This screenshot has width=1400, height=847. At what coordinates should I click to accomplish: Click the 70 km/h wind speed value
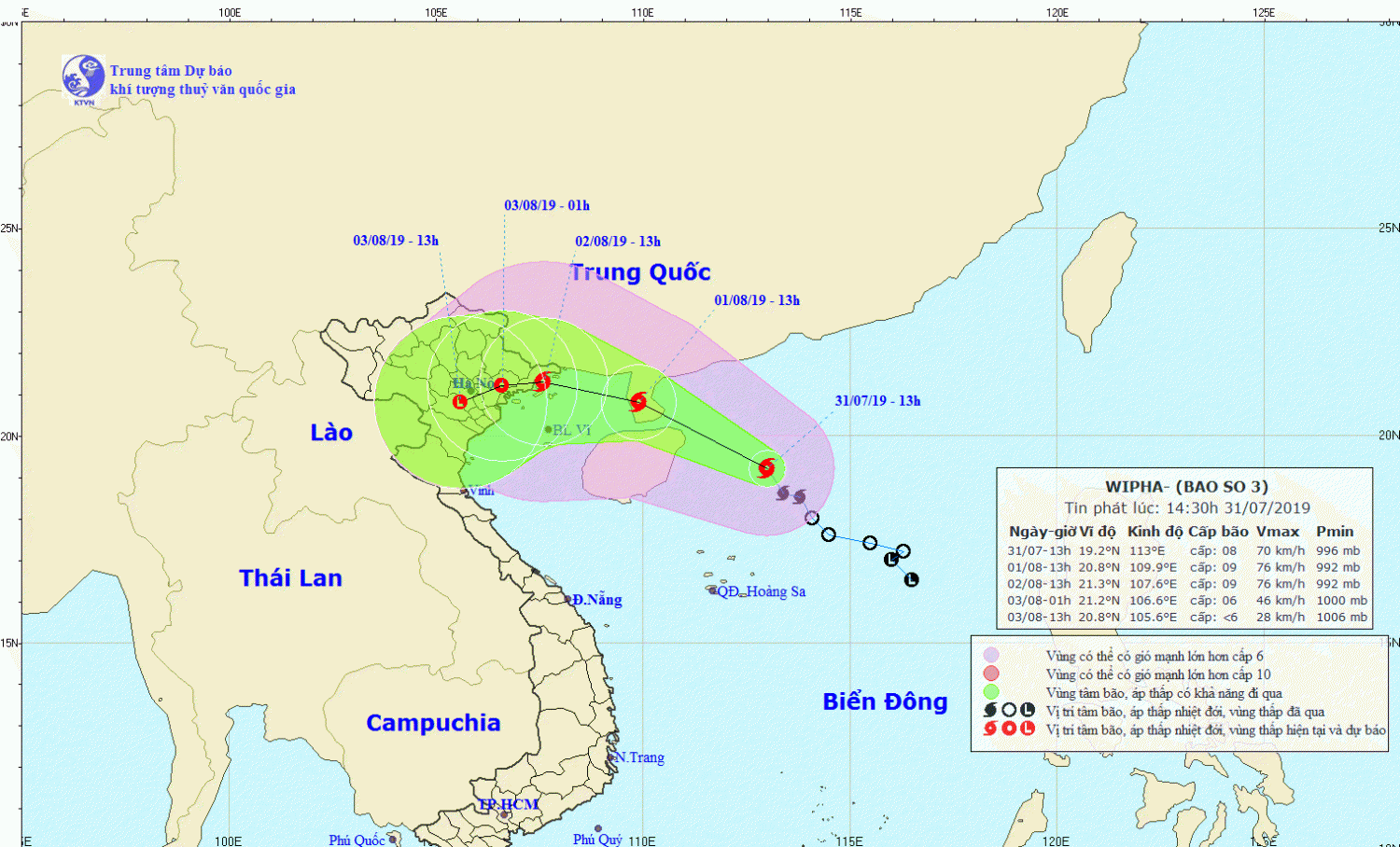point(1281,551)
